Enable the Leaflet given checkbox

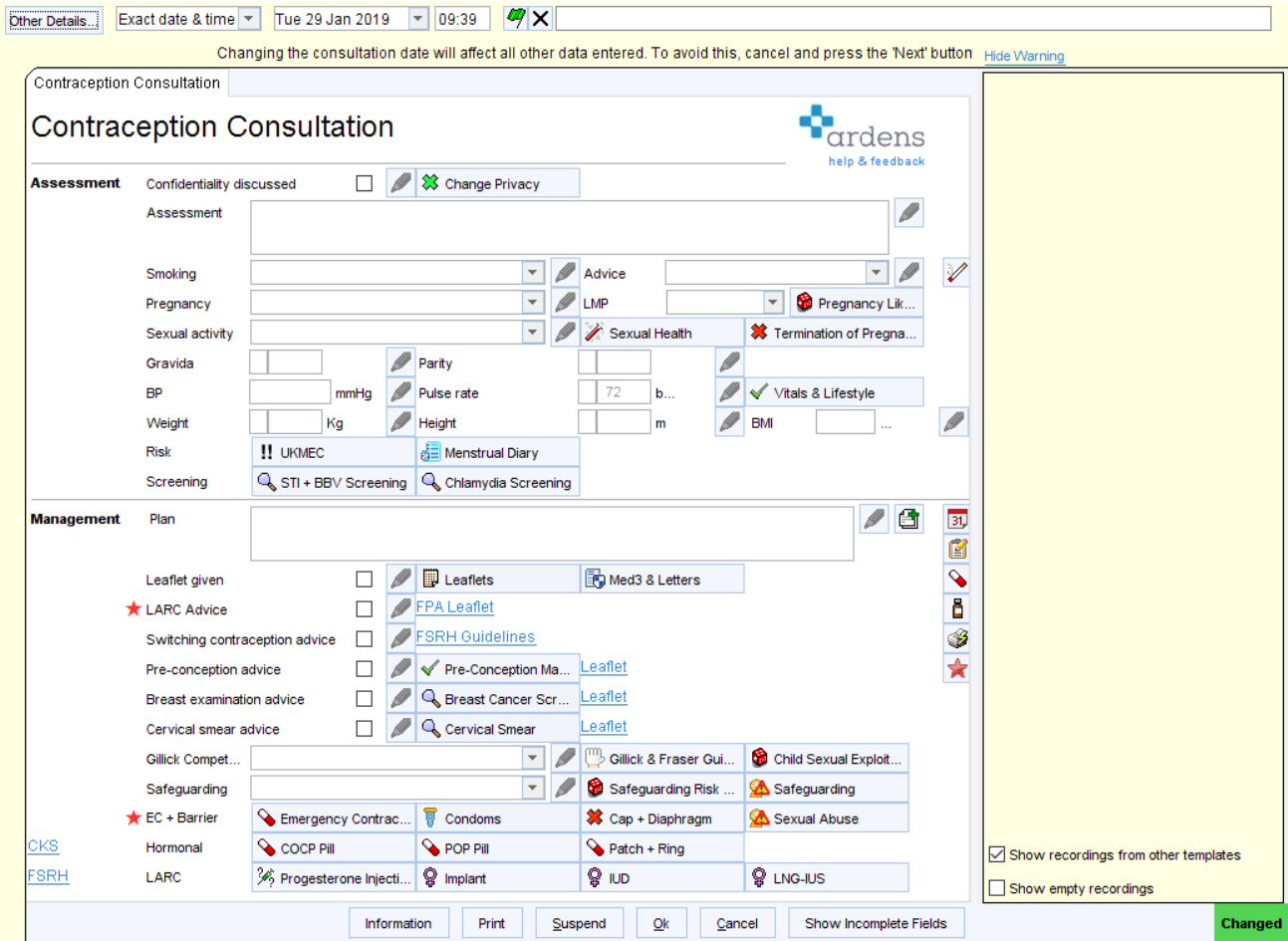tap(364, 578)
